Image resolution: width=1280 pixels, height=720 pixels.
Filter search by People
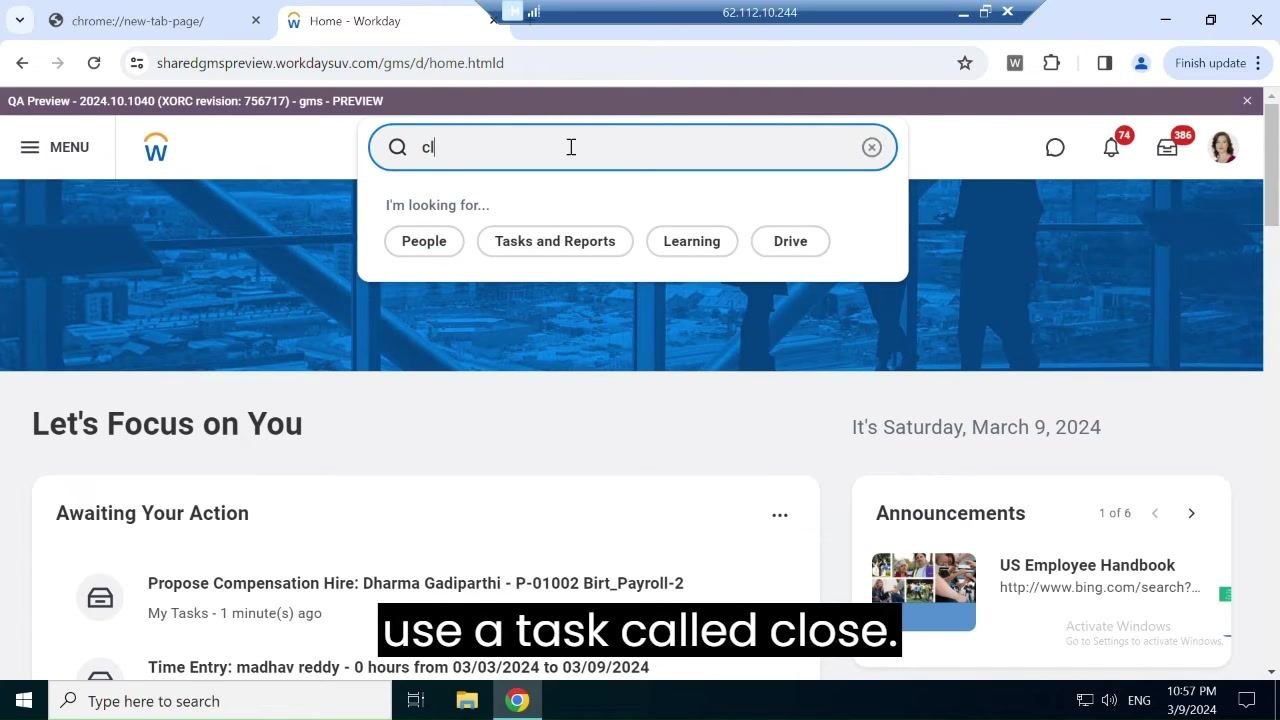[x=424, y=241]
